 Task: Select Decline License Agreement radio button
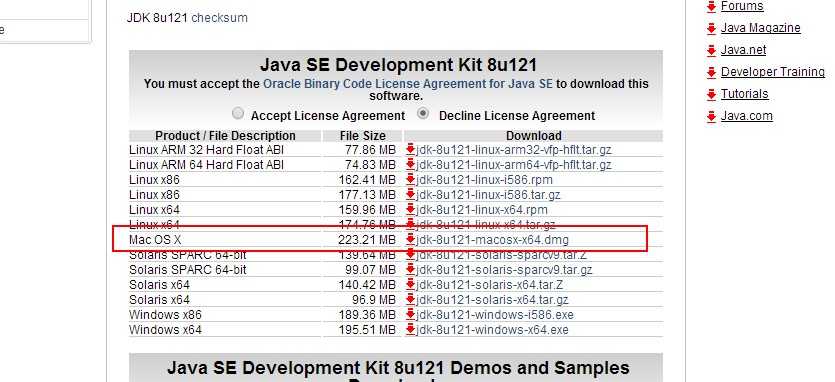[423, 113]
